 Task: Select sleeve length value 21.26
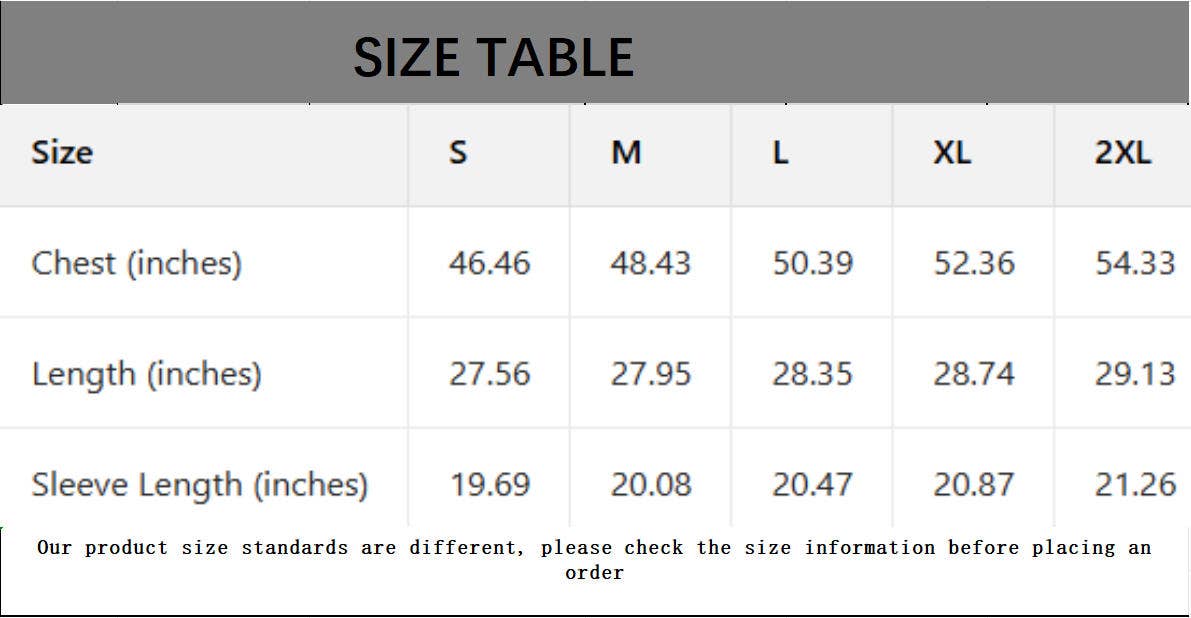point(1135,485)
